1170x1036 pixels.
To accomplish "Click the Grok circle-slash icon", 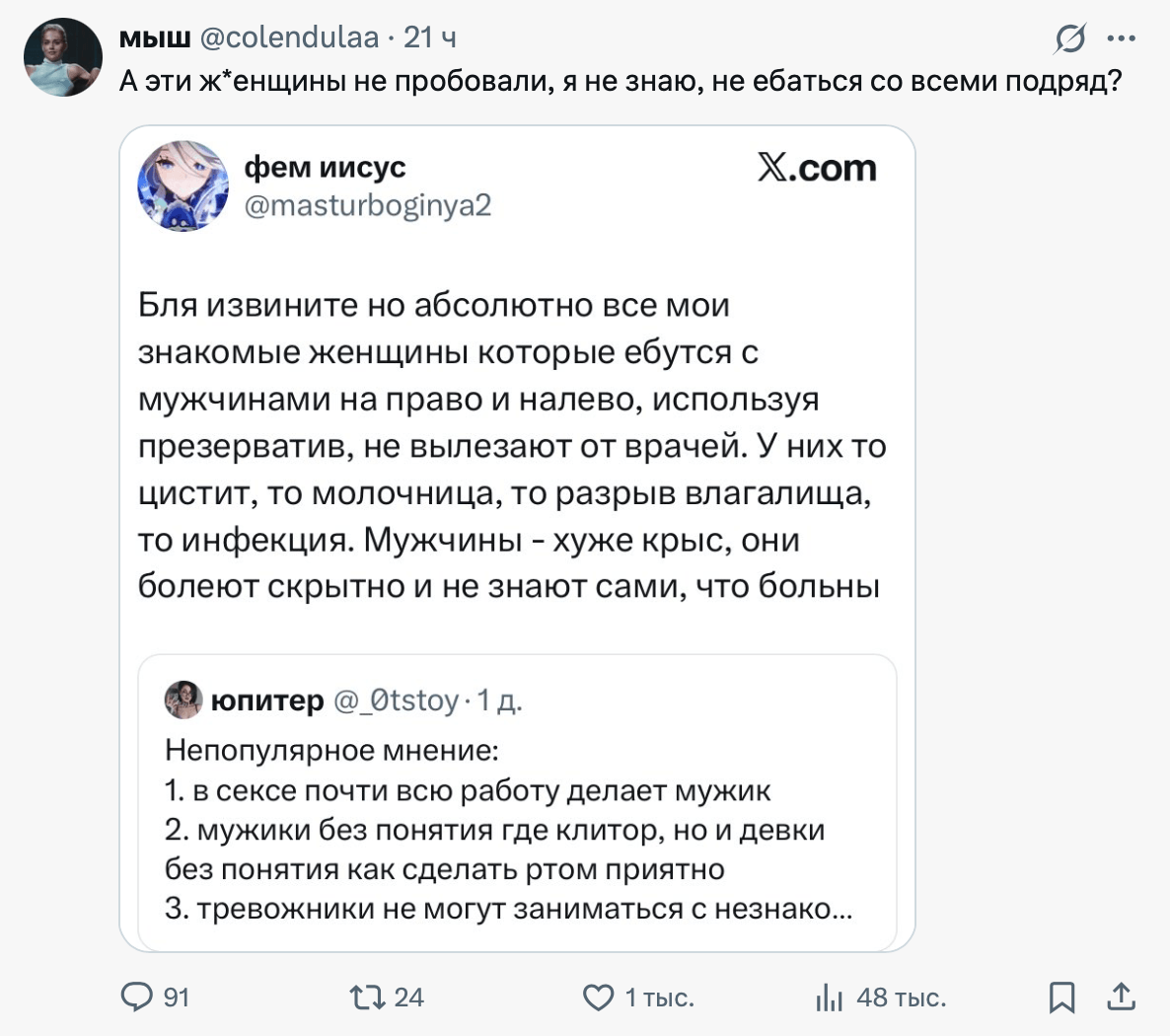I will click(1069, 38).
